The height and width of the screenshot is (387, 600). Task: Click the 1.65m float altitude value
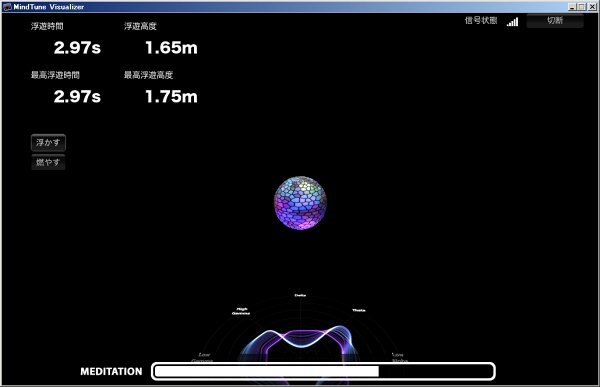tap(171, 48)
